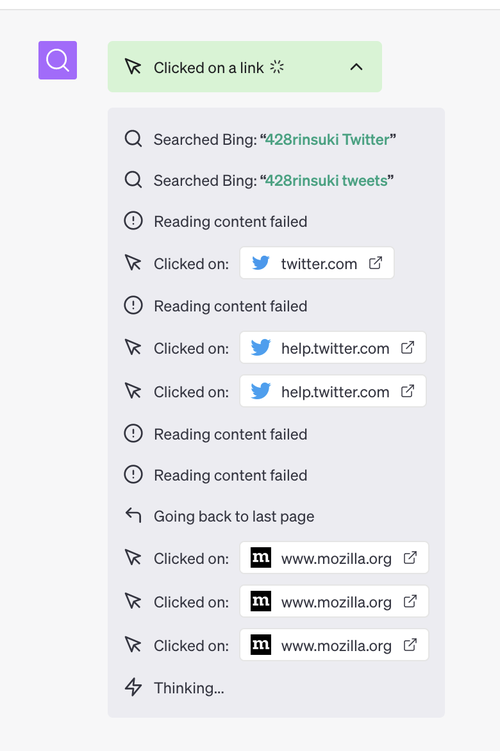Open the '428rinsuki Twitter' search query link
Screen dimensions: 500x751
(x=328, y=139)
